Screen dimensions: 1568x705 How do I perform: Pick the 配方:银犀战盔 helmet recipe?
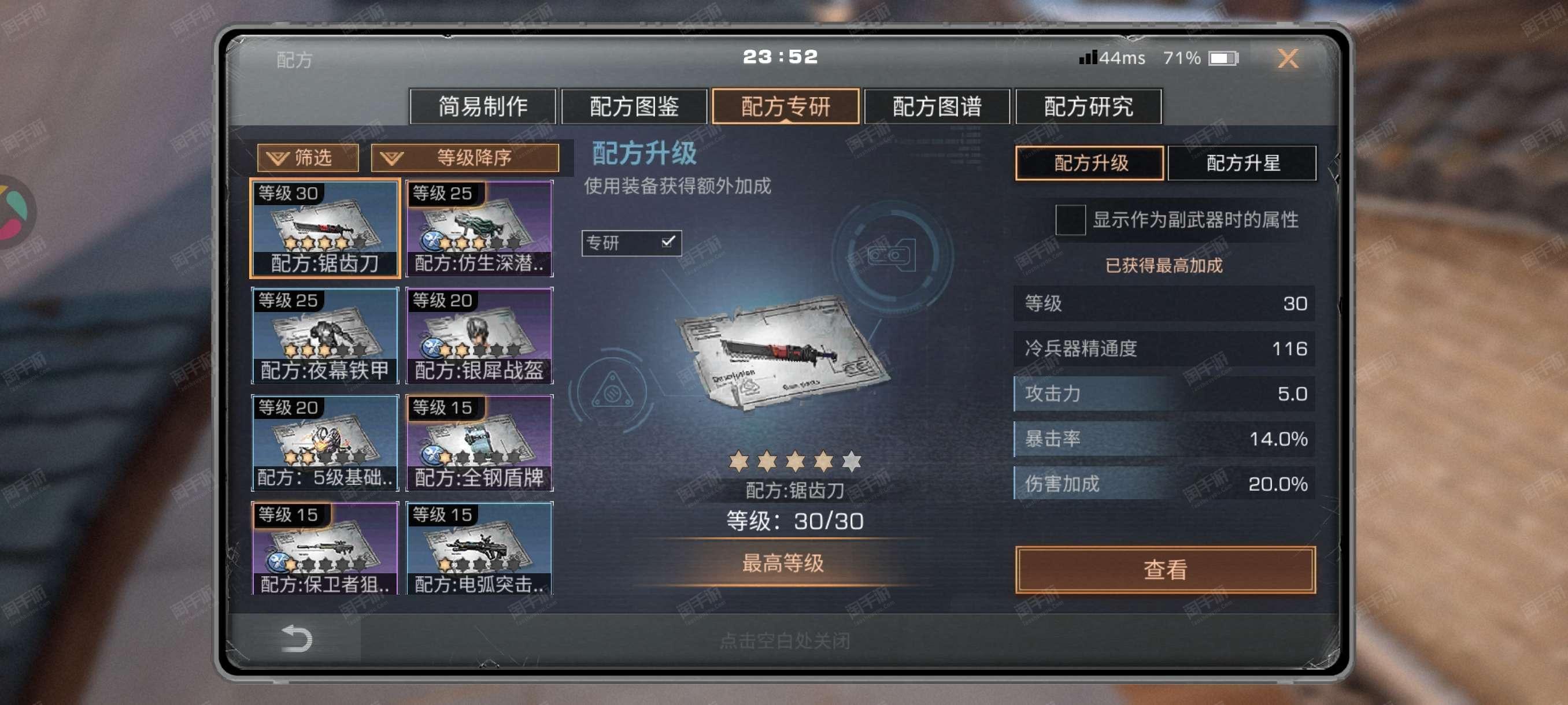pos(480,336)
